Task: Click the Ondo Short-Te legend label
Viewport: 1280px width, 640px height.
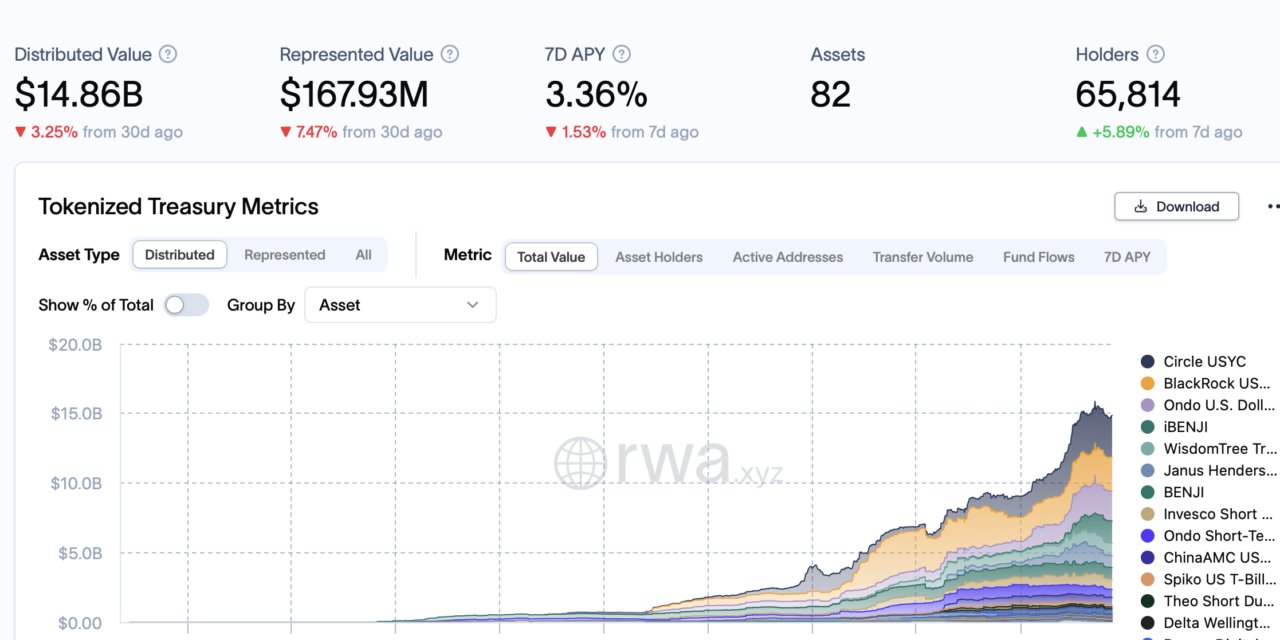Action: pos(1220,536)
